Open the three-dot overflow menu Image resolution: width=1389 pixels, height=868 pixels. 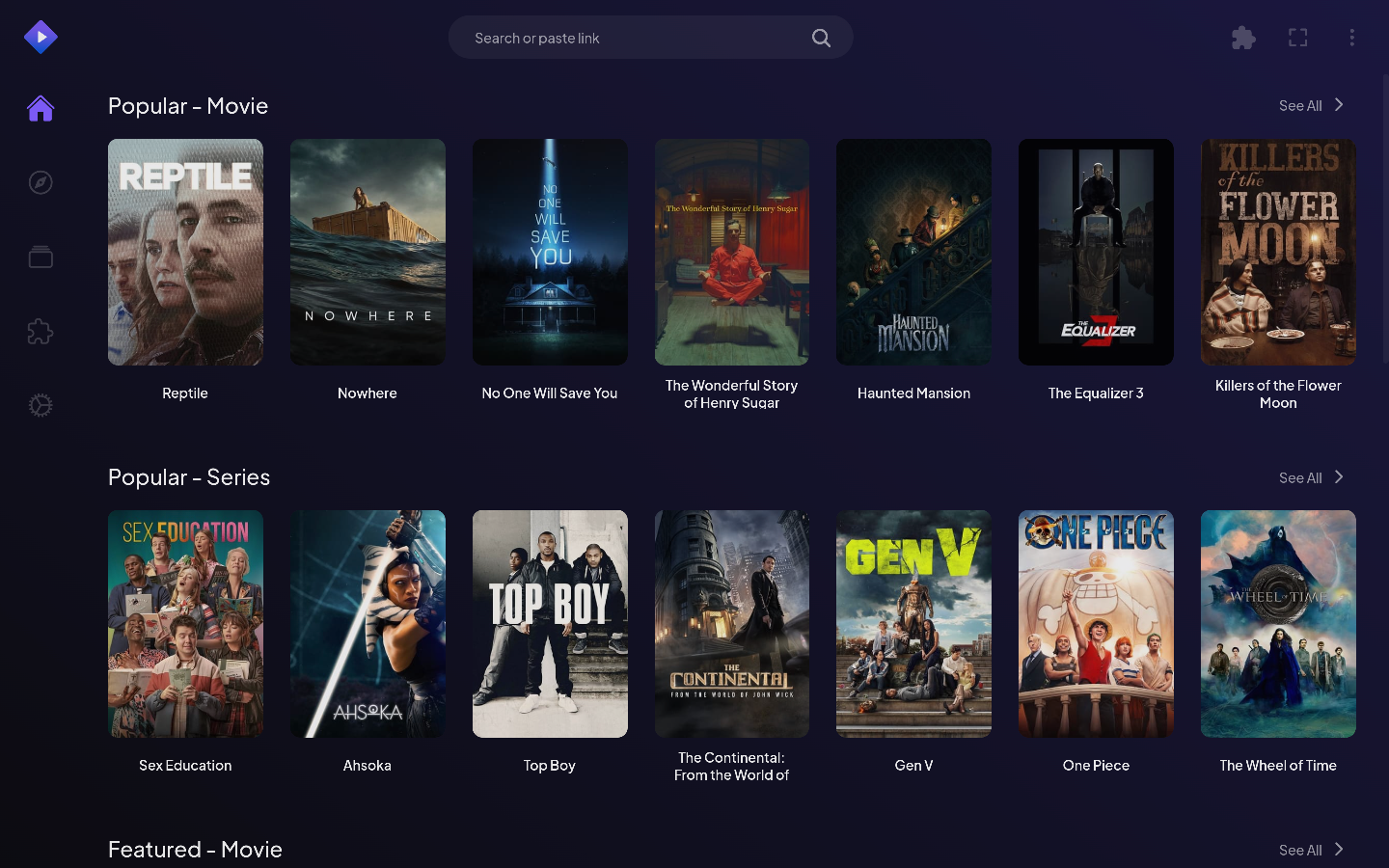point(1351,38)
